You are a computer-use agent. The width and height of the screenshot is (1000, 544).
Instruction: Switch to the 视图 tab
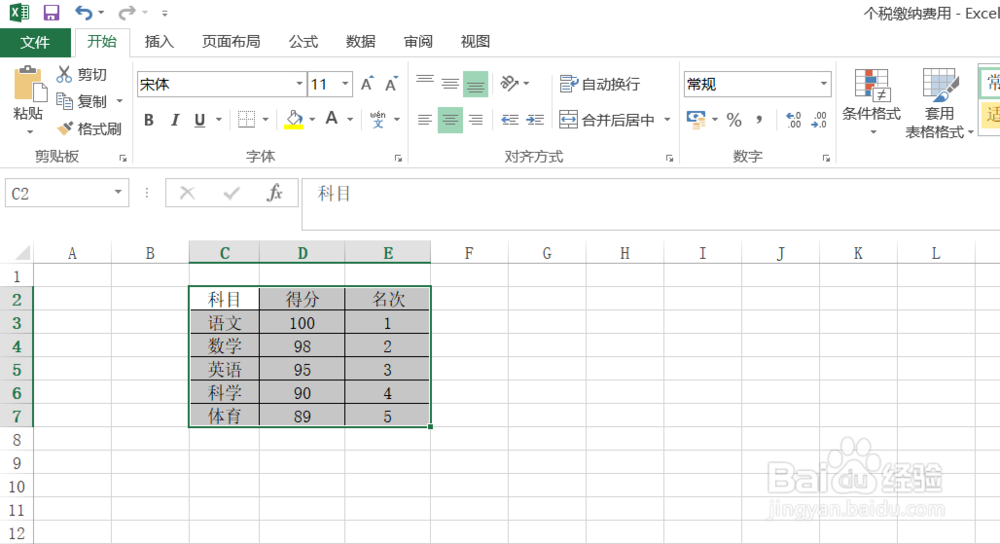(x=475, y=41)
